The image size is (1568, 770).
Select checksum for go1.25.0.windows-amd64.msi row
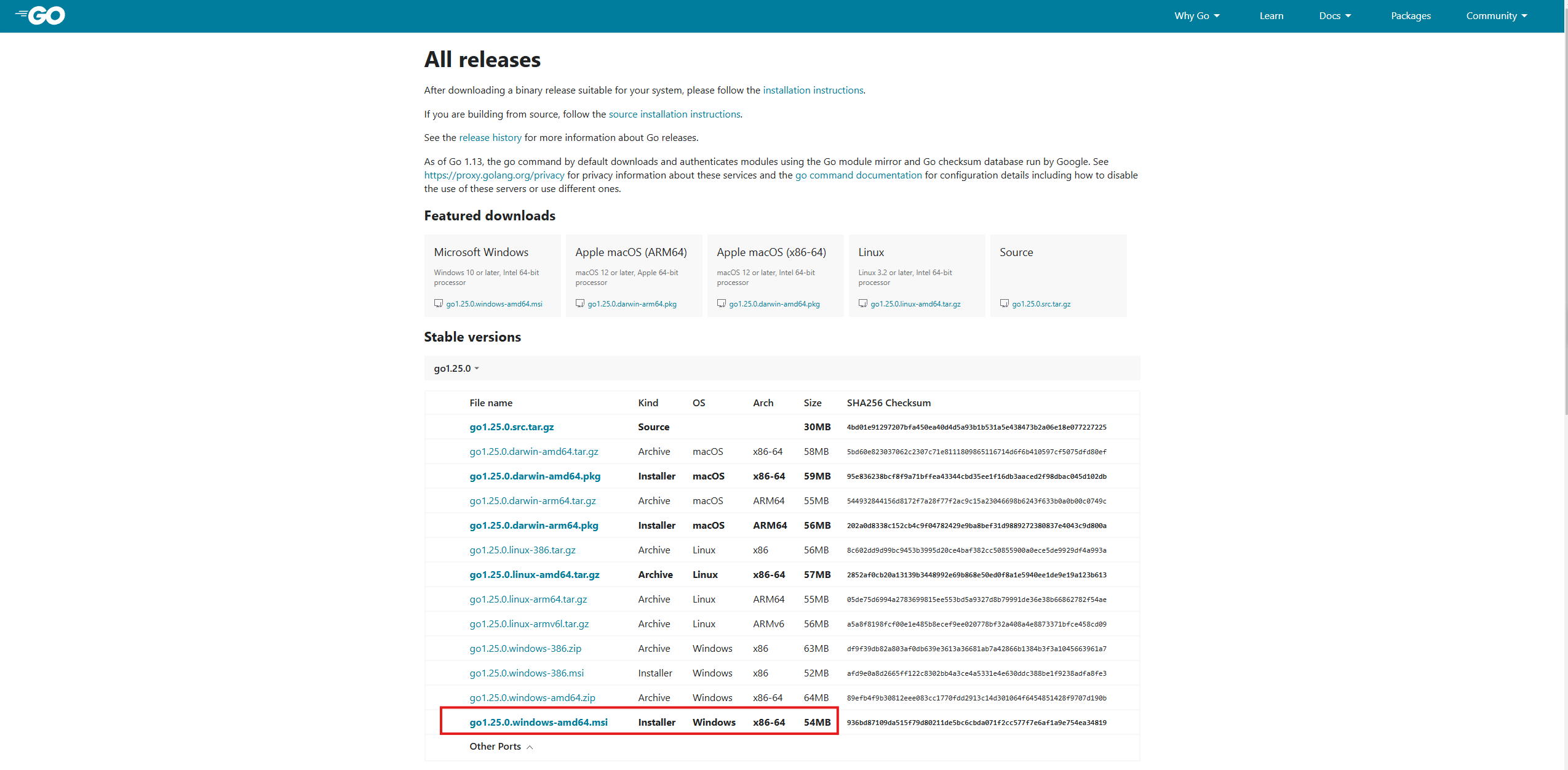pos(977,723)
